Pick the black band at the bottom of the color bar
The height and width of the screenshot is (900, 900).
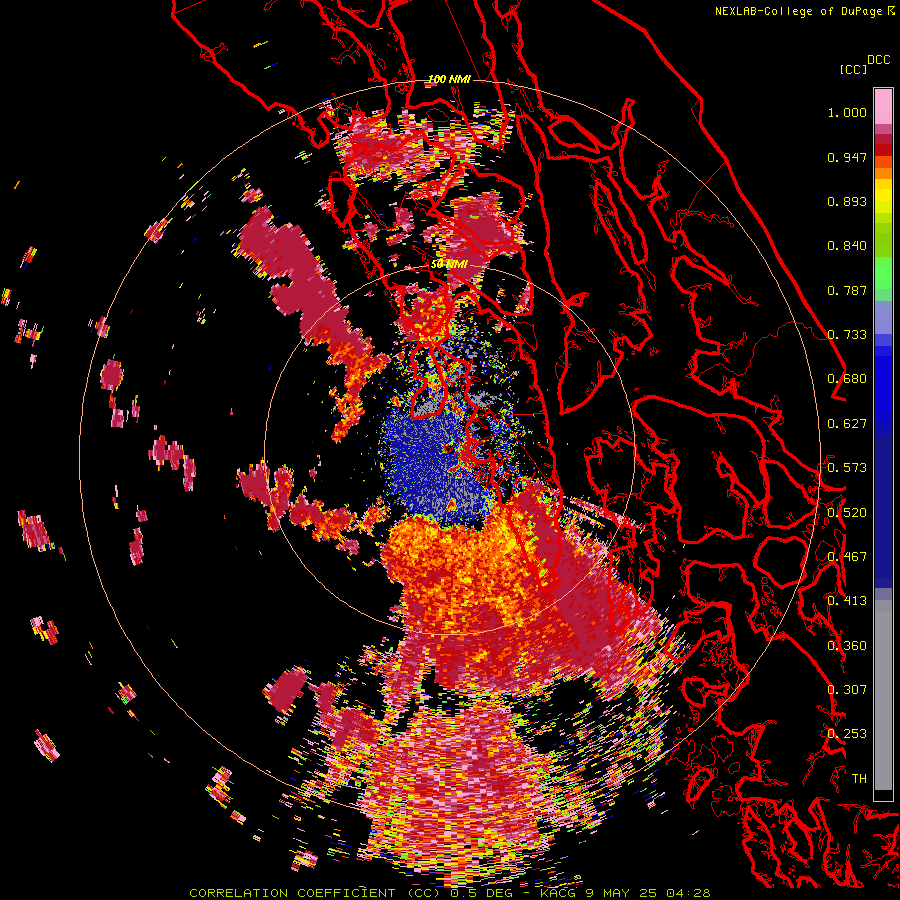tap(883, 795)
